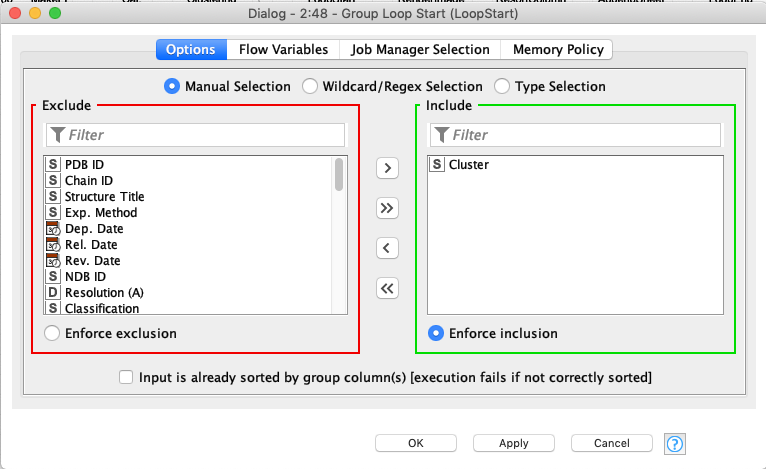
Task: Click the add selected column arrow button
Action: click(x=387, y=167)
